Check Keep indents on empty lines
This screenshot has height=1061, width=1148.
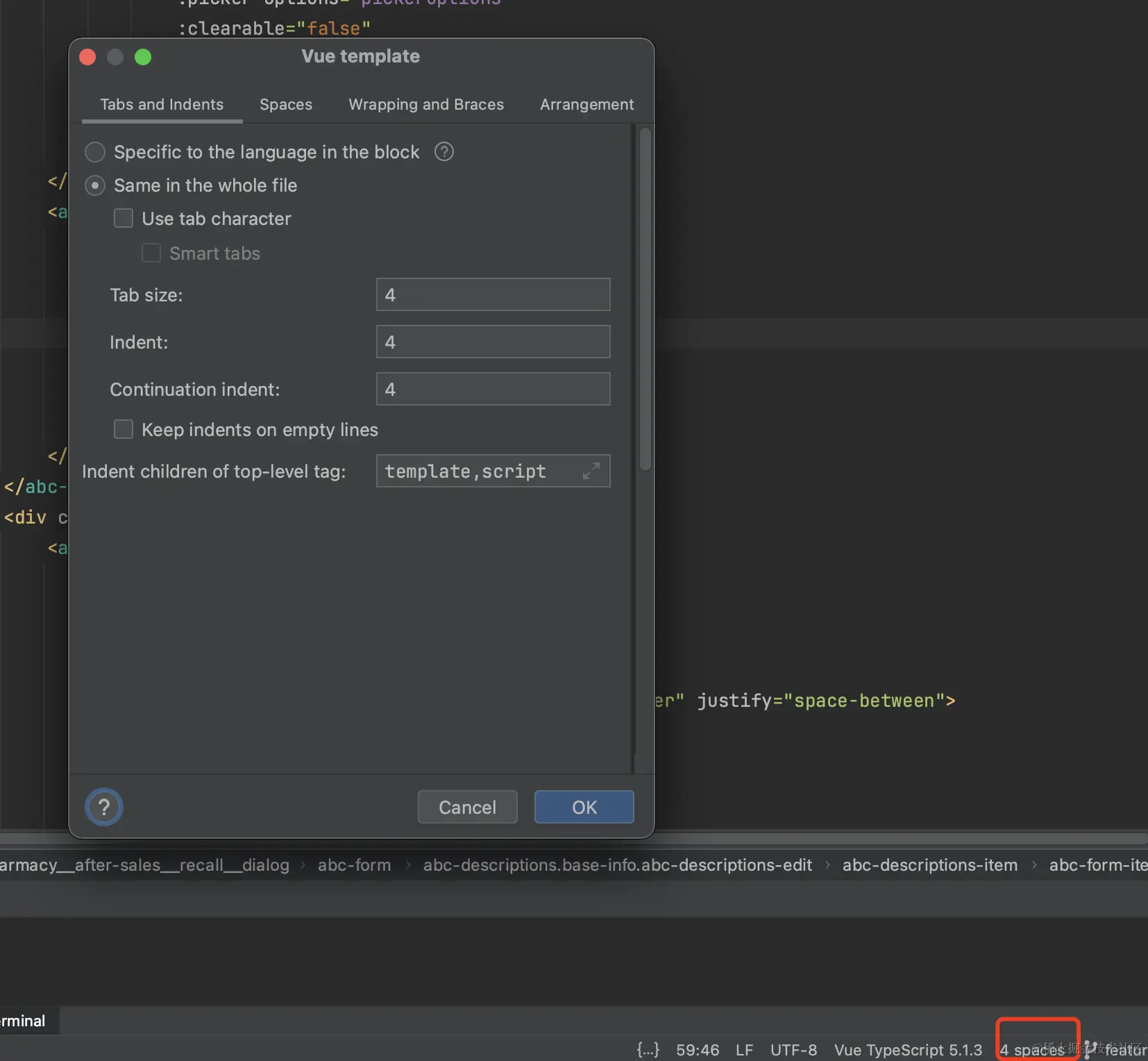[x=123, y=429]
